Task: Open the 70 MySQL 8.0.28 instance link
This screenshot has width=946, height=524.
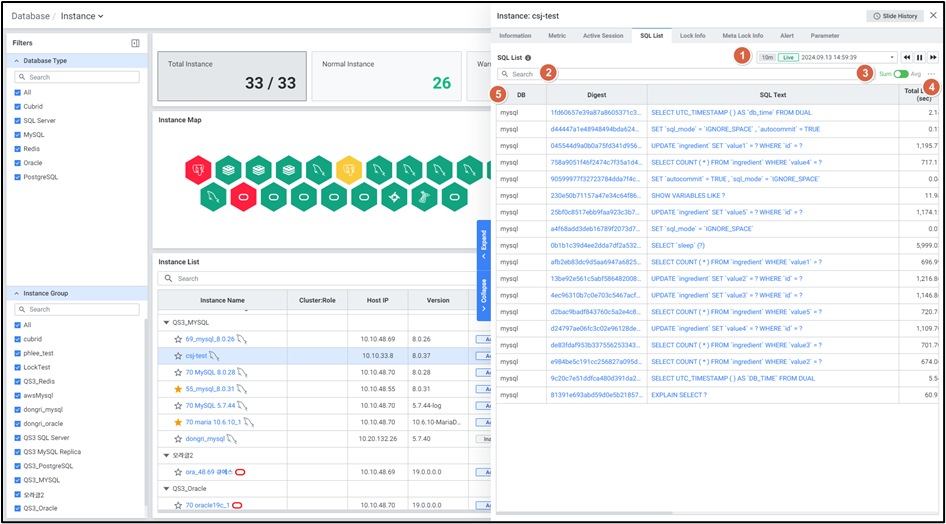Action: [210, 372]
